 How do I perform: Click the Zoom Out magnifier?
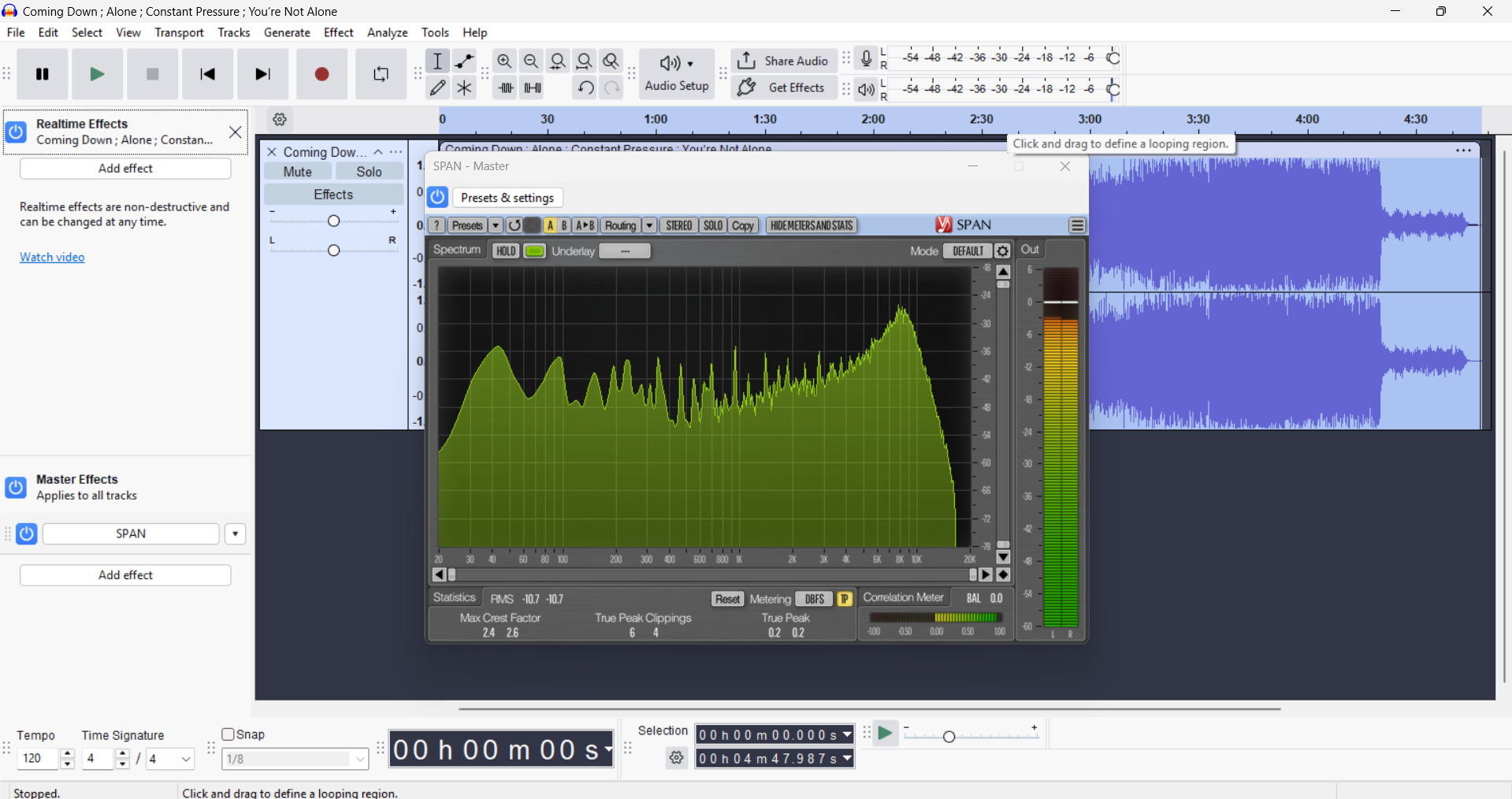(532, 61)
